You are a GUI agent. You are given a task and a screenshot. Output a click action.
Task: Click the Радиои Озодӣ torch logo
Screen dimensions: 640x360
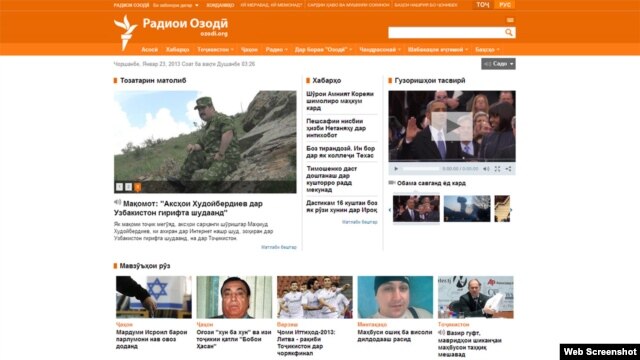(x=125, y=33)
